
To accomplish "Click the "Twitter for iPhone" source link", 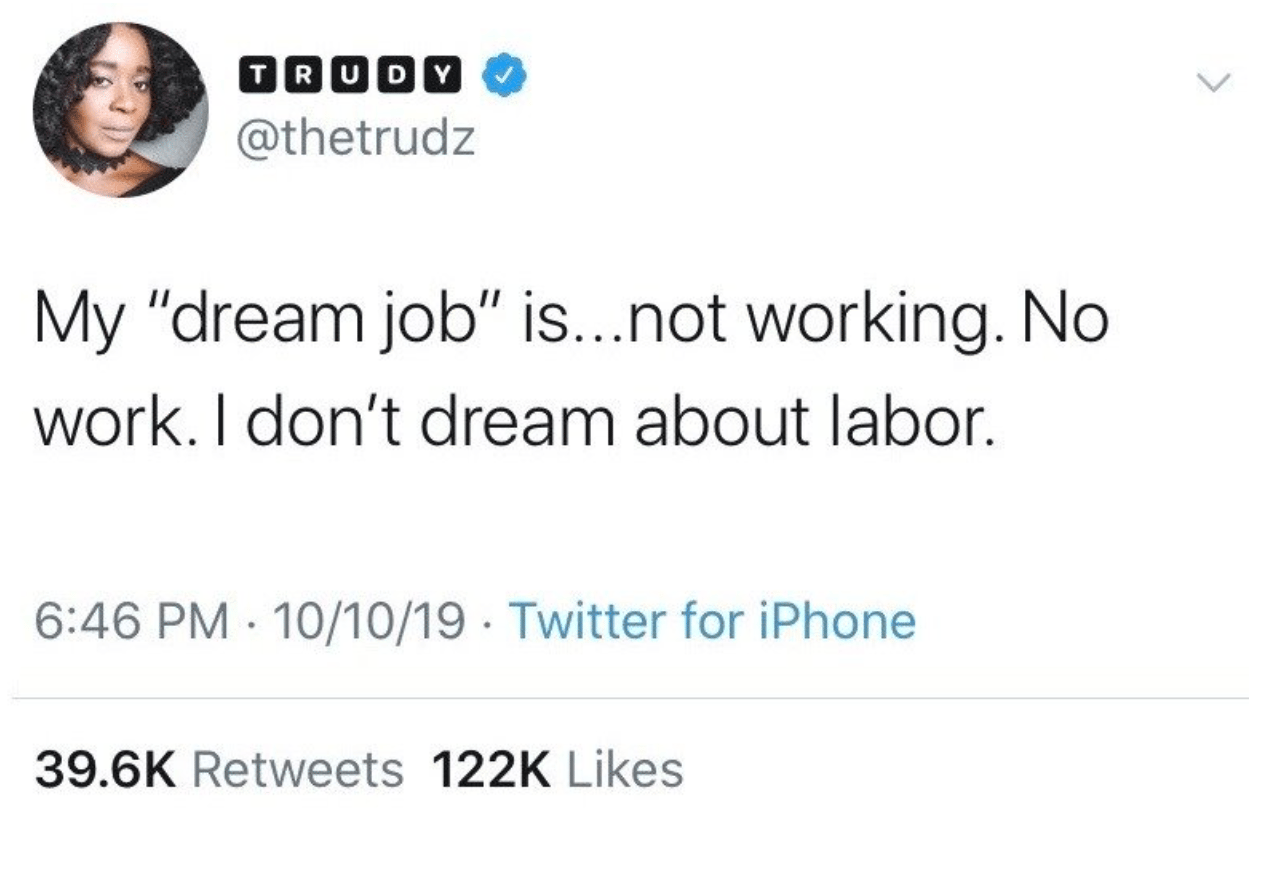I will click(713, 622).
